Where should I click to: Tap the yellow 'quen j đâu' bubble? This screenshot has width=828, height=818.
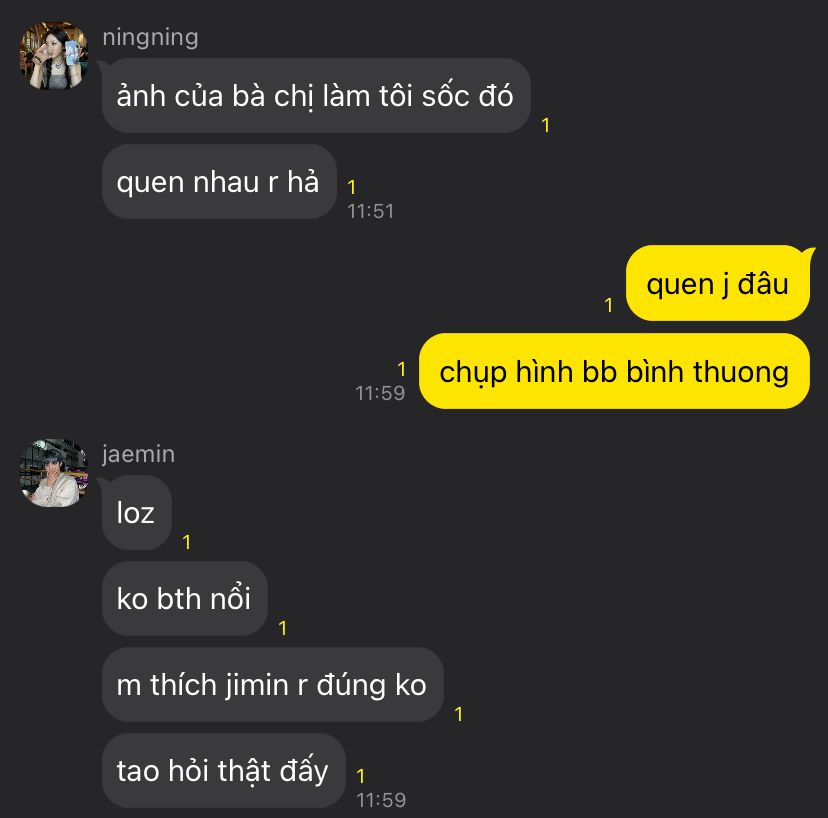pos(718,283)
